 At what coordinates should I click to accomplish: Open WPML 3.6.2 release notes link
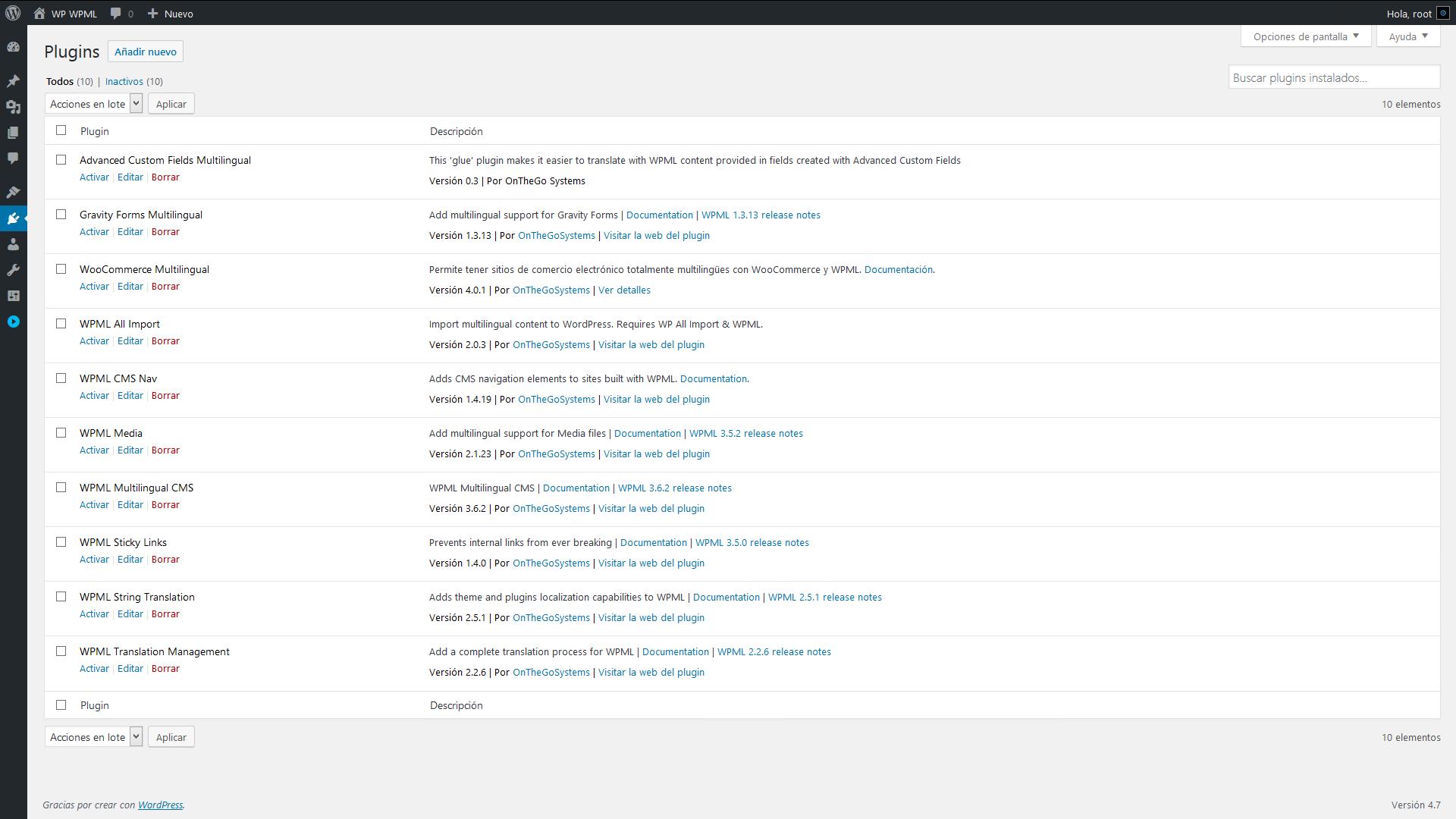point(675,488)
